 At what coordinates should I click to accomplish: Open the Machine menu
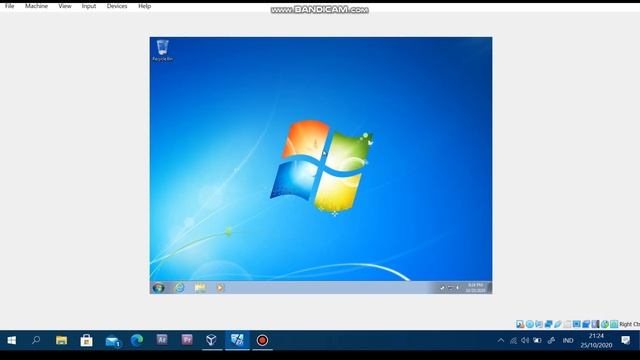point(36,6)
